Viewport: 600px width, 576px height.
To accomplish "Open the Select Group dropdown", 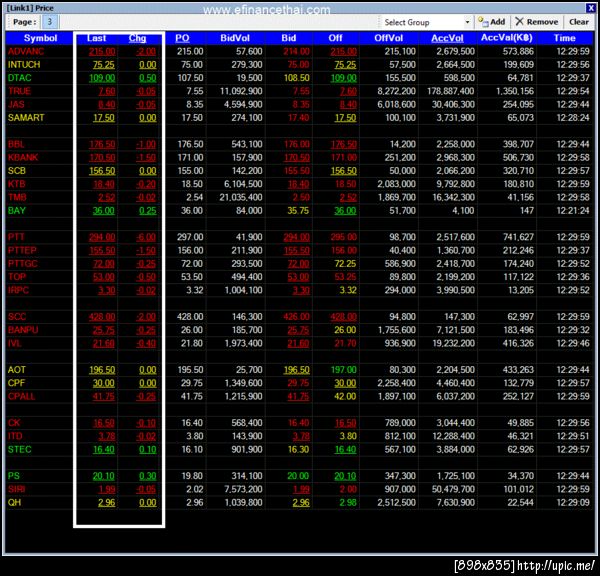I will [x=467, y=22].
